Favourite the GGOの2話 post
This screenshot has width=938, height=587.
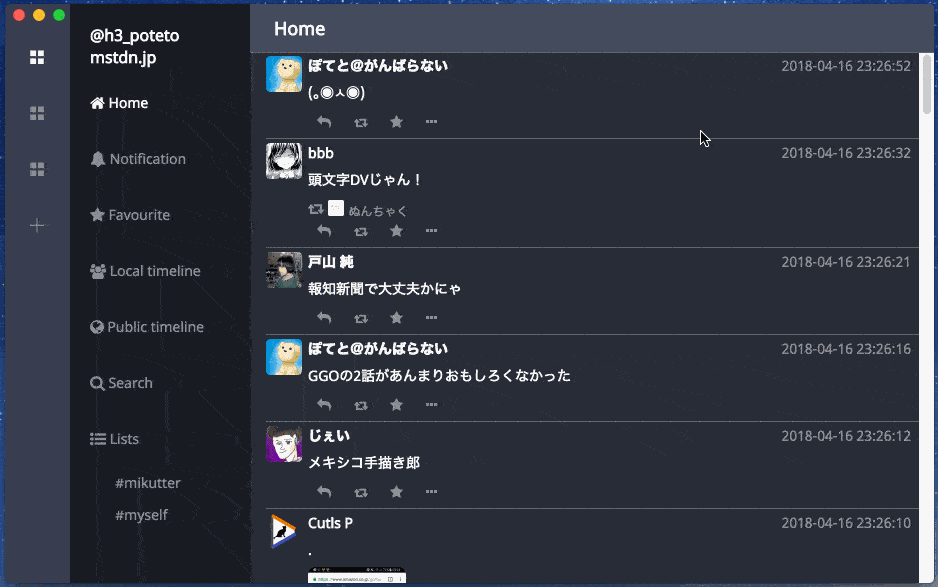[x=397, y=405]
